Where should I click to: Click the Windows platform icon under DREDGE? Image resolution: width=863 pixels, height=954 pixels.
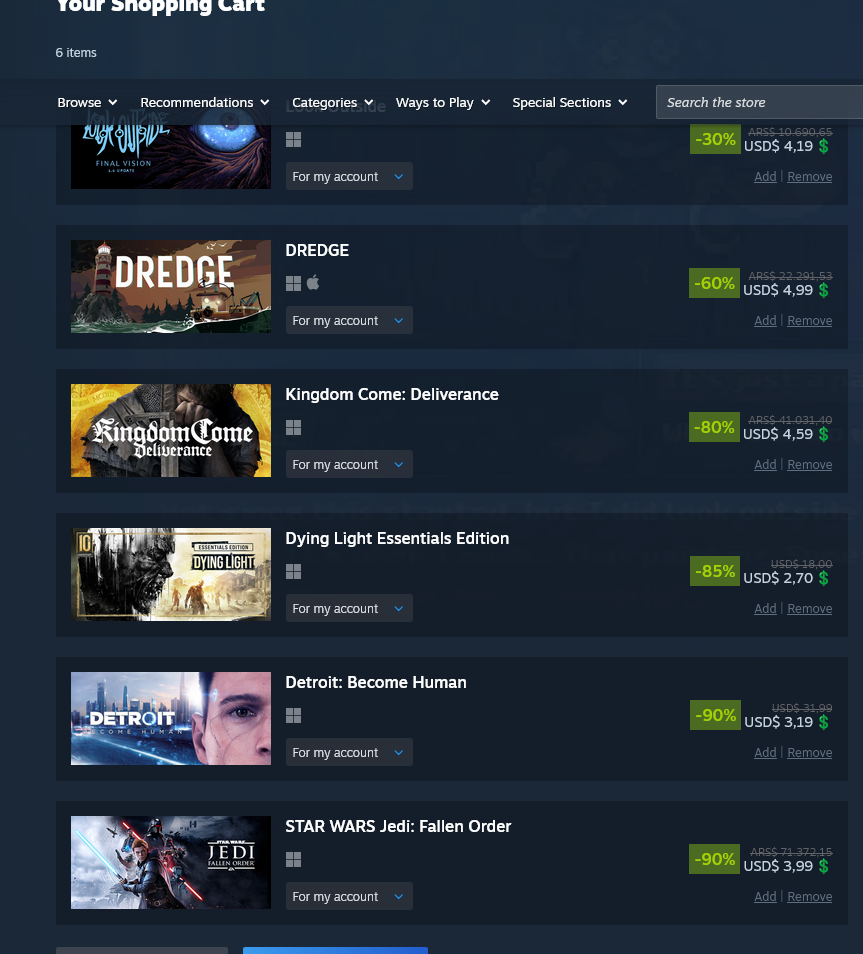293,284
